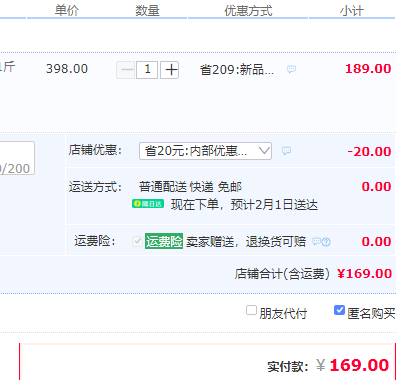Click the 省209:新品 discount text
402x380 pixels.
point(237,70)
